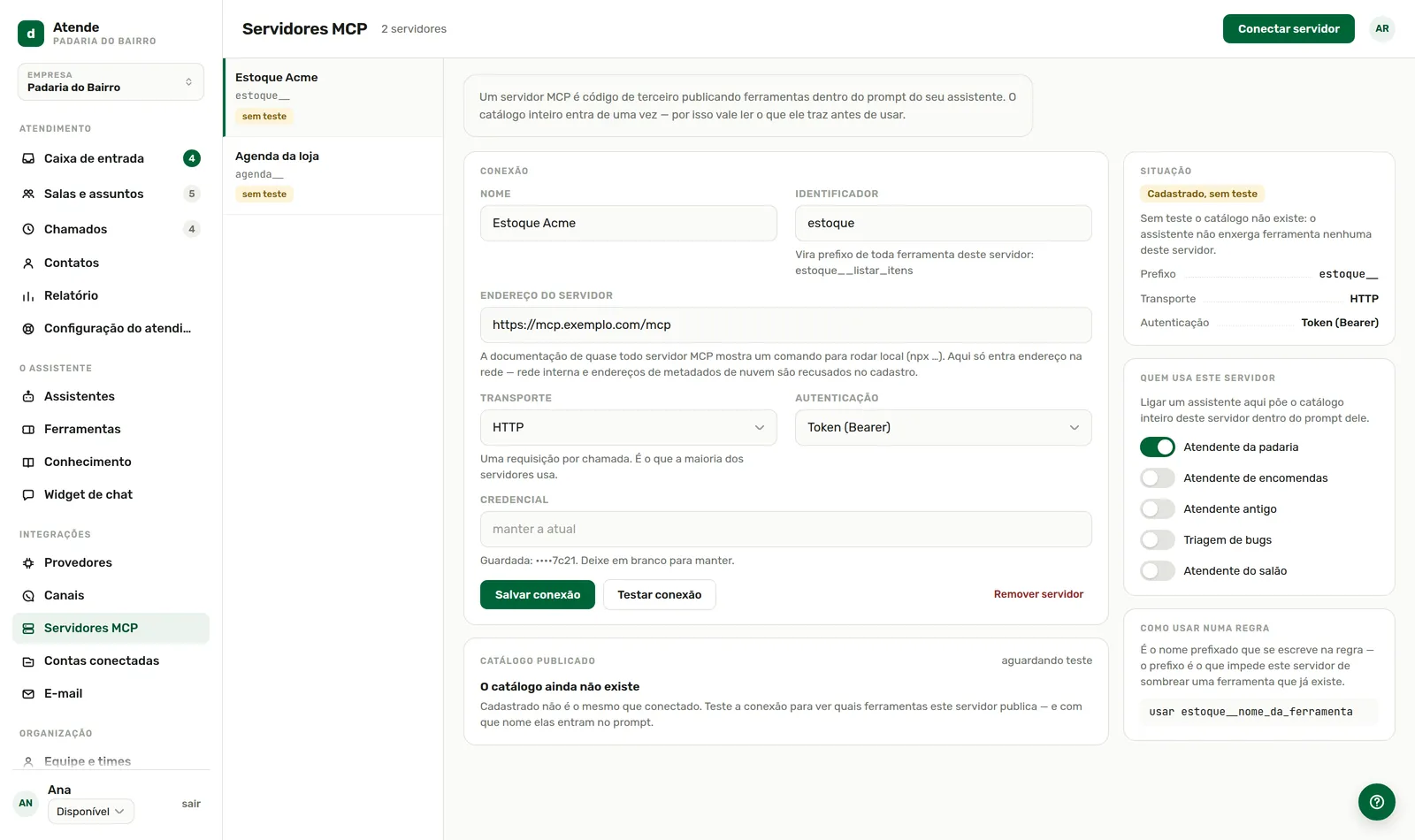The height and width of the screenshot is (840, 1415).
Task: Click the Conectar servidor button
Action: coord(1289,28)
